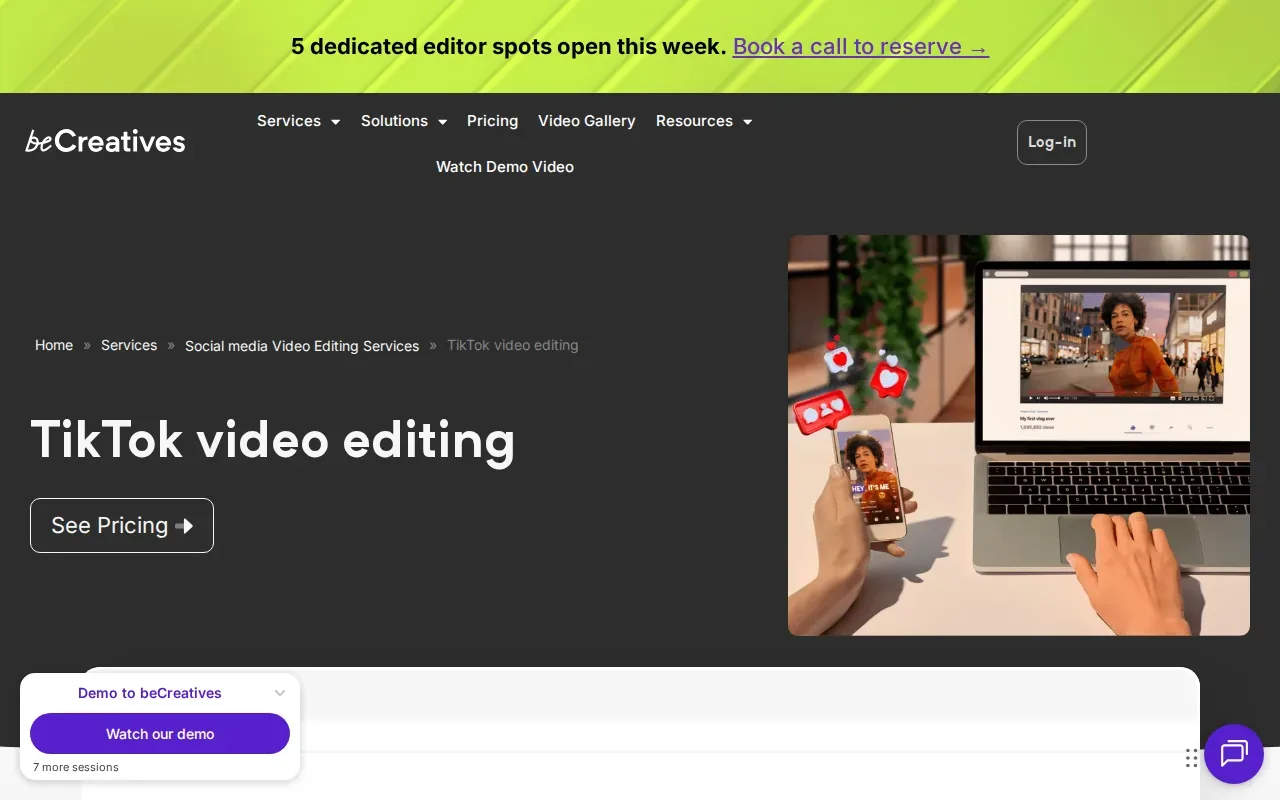Follow the Book a call to reserve link
The width and height of the screenshot is (1280, 800).
pos(861,46)
